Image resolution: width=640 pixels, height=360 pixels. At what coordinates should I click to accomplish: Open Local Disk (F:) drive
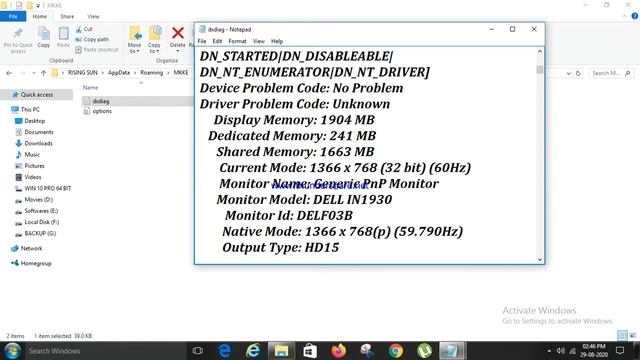42,222
